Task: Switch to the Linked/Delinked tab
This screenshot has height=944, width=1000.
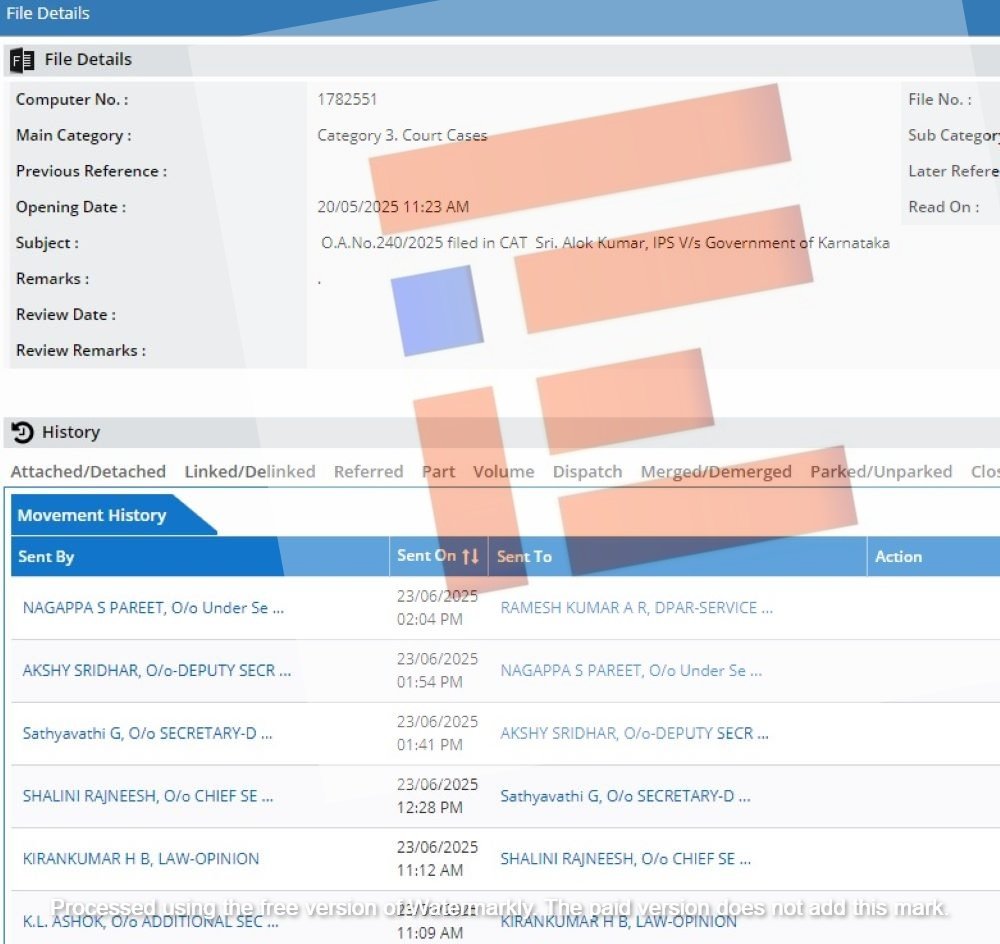Action: [x=249, y=472]
